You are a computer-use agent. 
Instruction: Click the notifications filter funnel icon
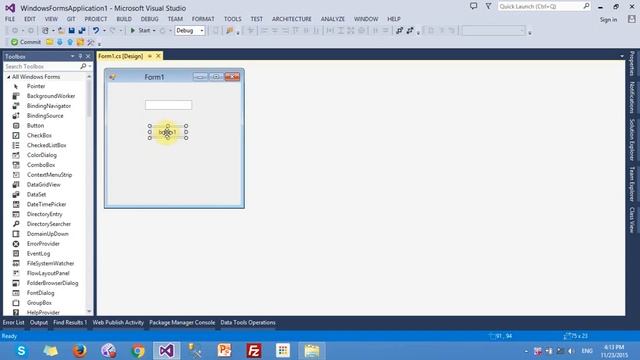pos(488,6)
